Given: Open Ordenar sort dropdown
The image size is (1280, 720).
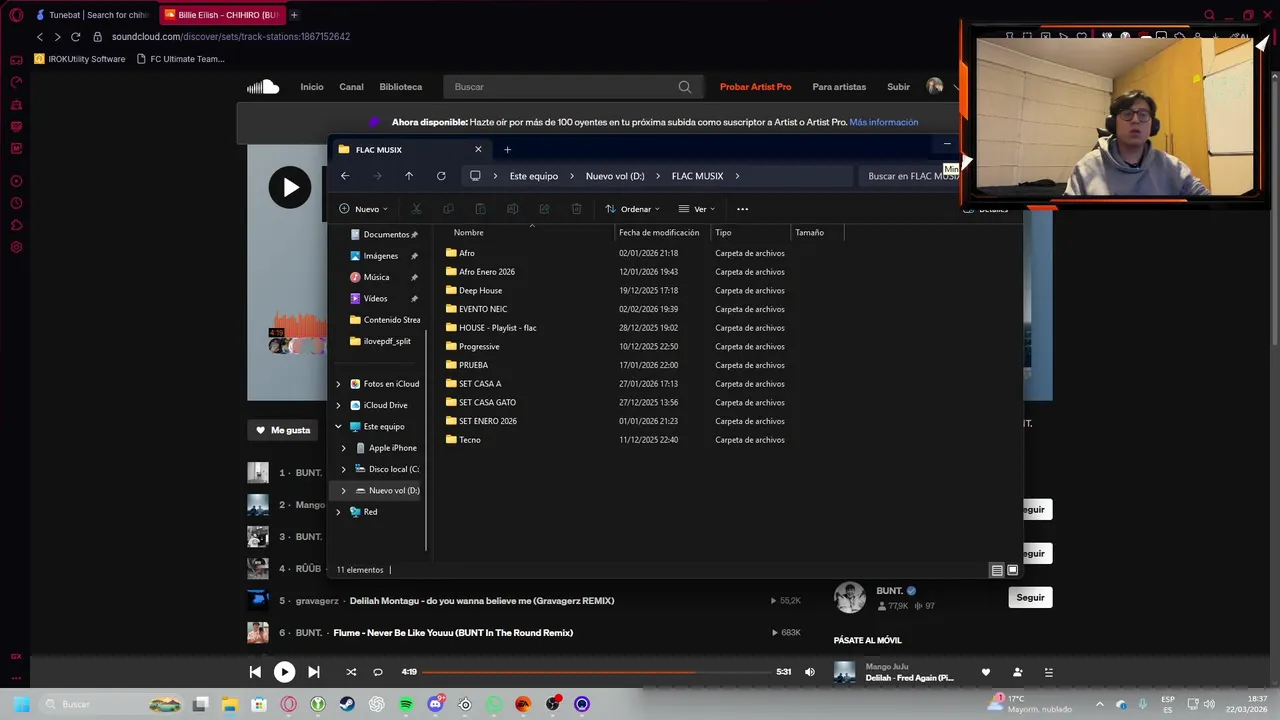Looking at the screenshot, I should coord(633,209).
